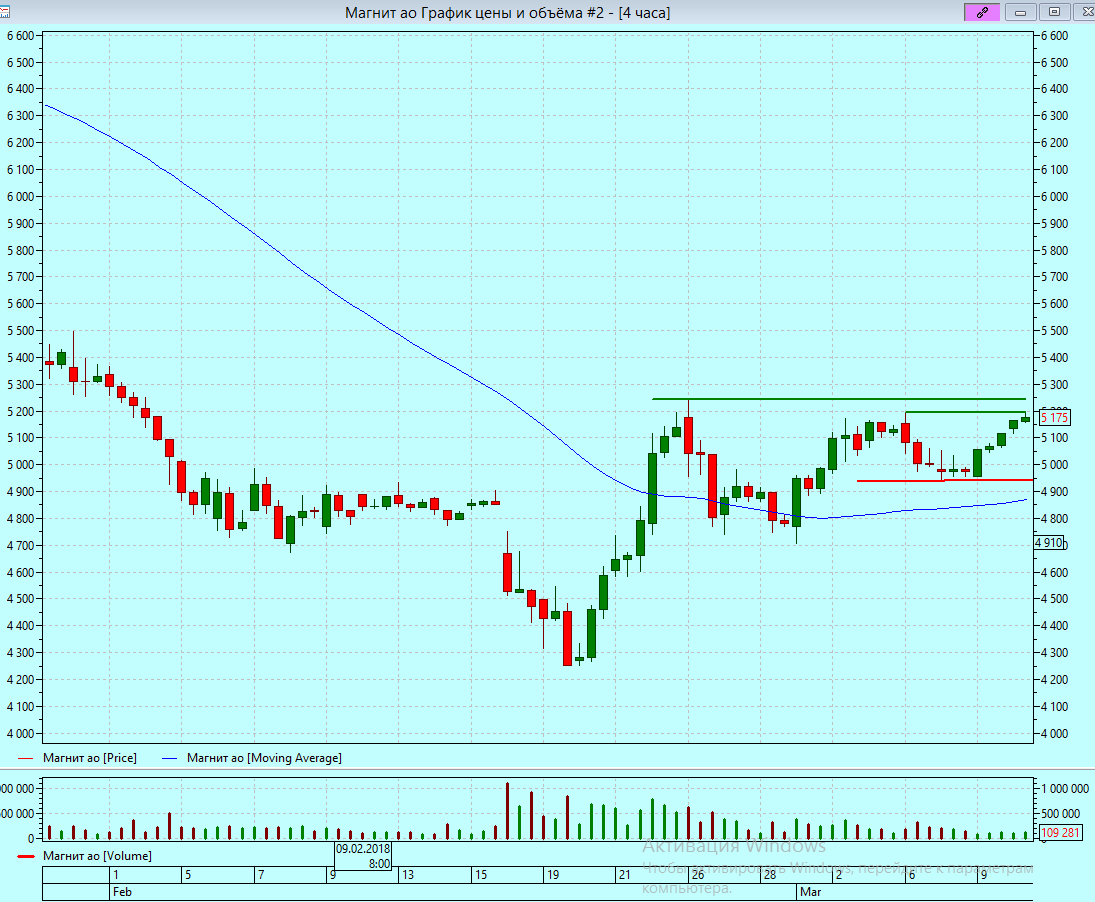Image resolution: width=1095 pixels, height=902 pixels.
Task: Click the 'Mar' month label on time axis
Action: click(x=810, y=892)
